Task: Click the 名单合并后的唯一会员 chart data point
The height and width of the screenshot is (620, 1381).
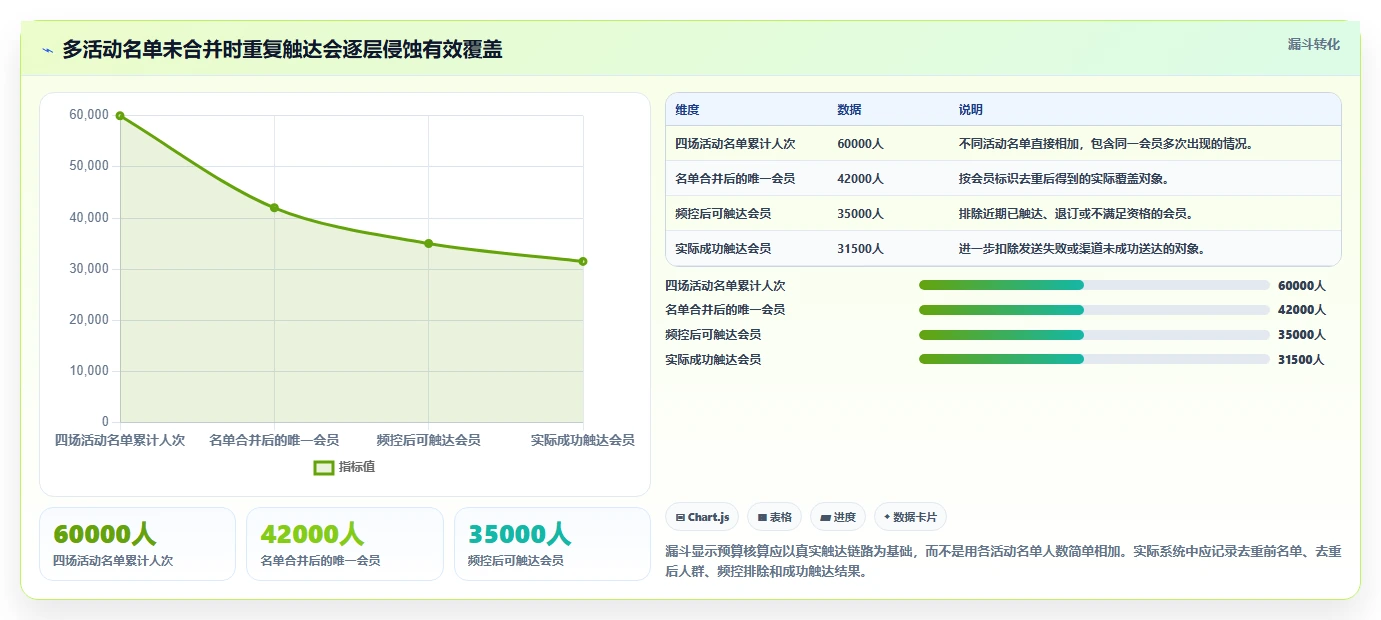Action: coord(274,208)
